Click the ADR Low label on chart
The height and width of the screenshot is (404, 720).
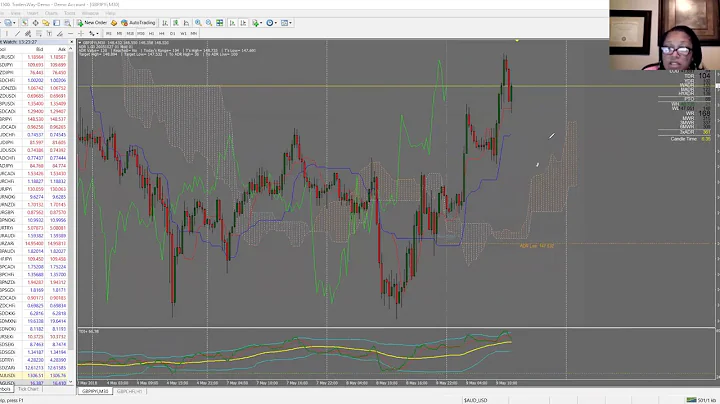coord(536,246)
